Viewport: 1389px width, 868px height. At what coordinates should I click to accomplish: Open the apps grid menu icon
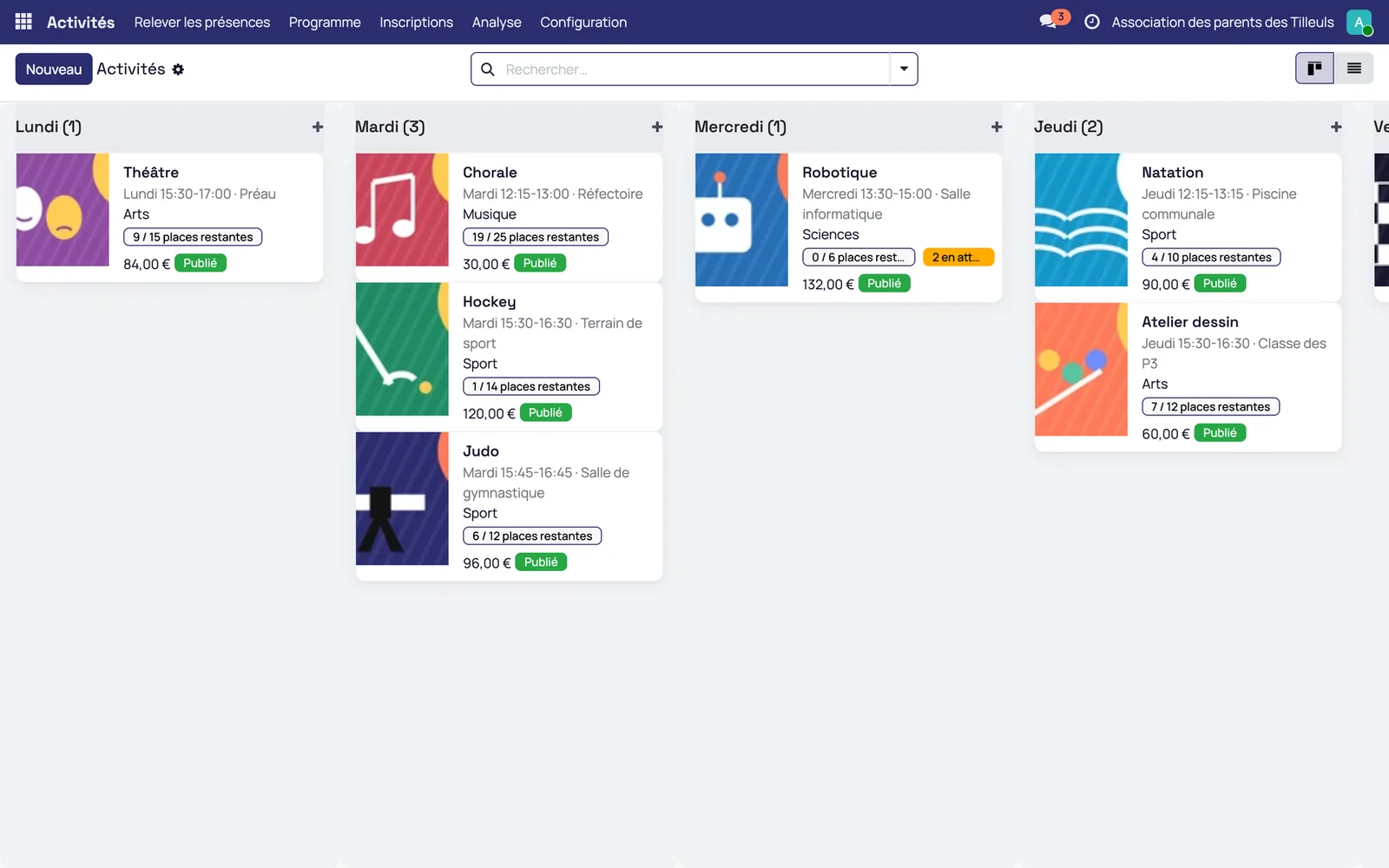23,22
